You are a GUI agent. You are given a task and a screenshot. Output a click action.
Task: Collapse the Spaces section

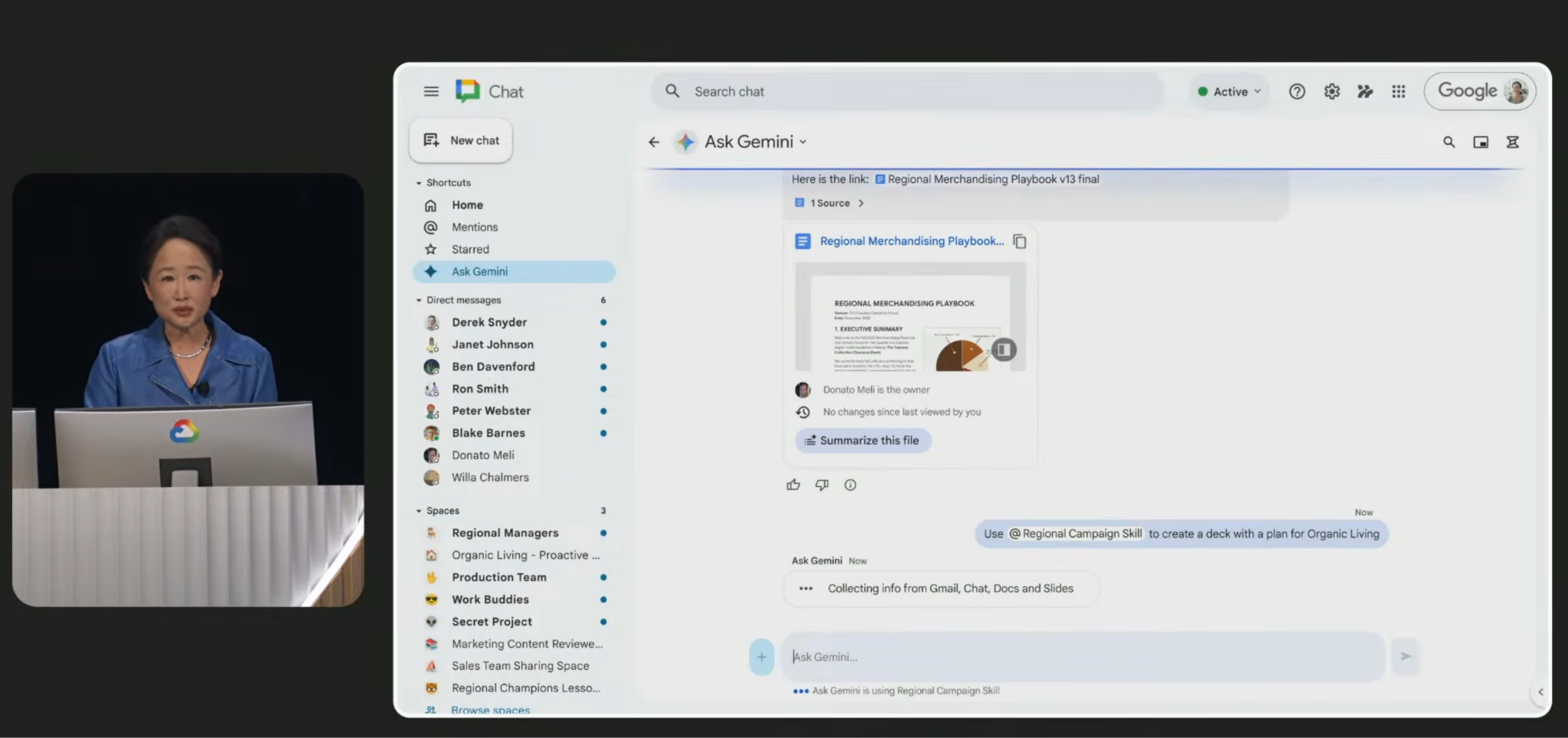tap(419, 511)
